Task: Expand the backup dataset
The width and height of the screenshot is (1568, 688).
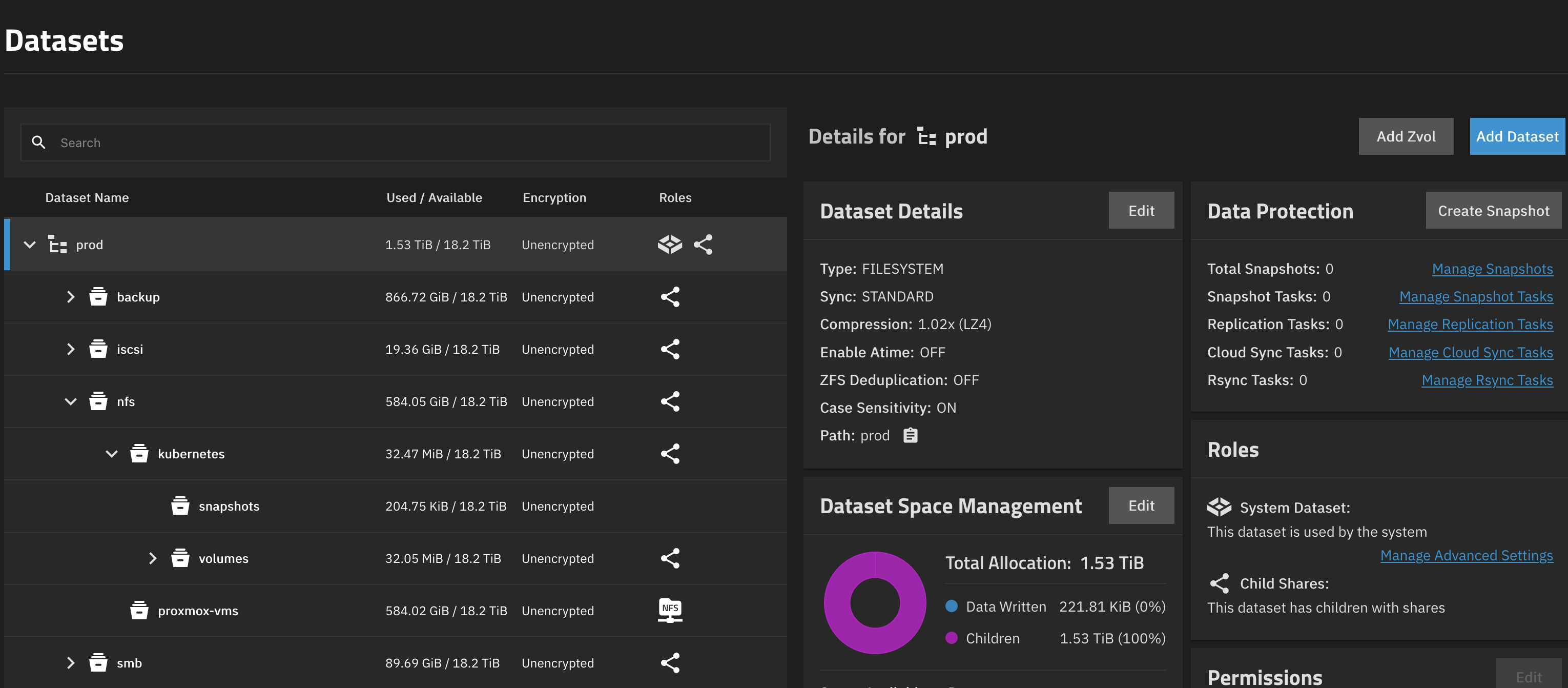Action: tap(71, 296)
